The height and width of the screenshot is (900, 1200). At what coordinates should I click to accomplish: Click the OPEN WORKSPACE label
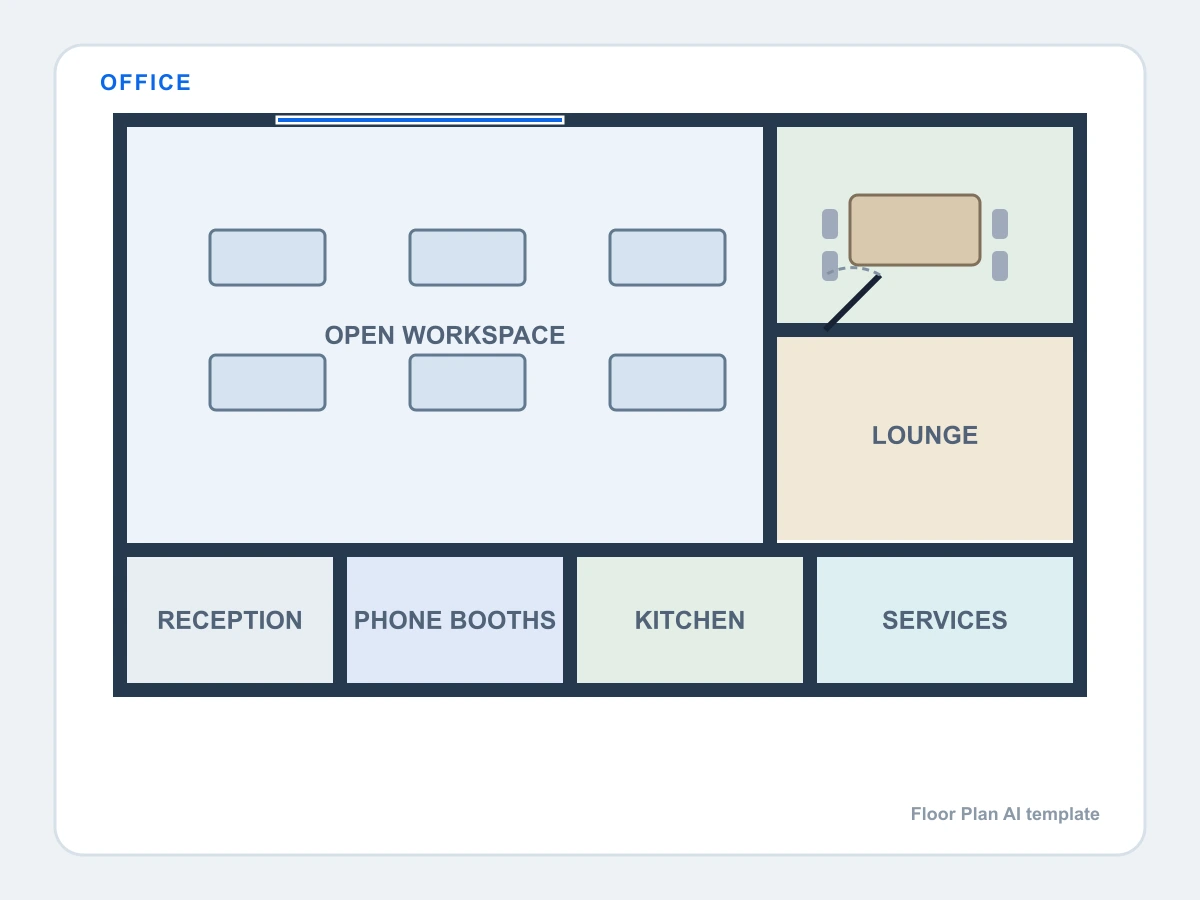[x=445, y=335]
